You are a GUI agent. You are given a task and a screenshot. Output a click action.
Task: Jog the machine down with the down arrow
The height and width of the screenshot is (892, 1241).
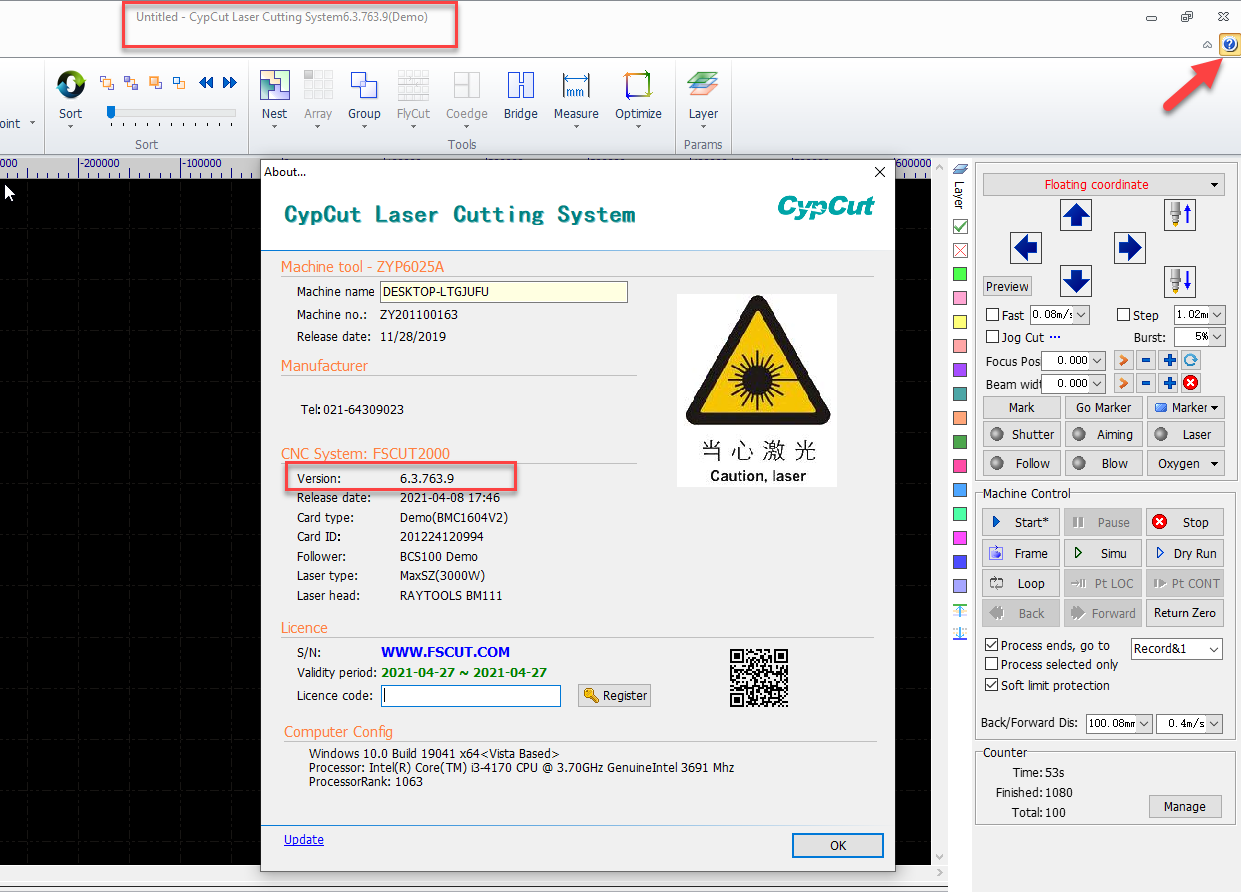pyautogui.click(x=1076, y=281)
